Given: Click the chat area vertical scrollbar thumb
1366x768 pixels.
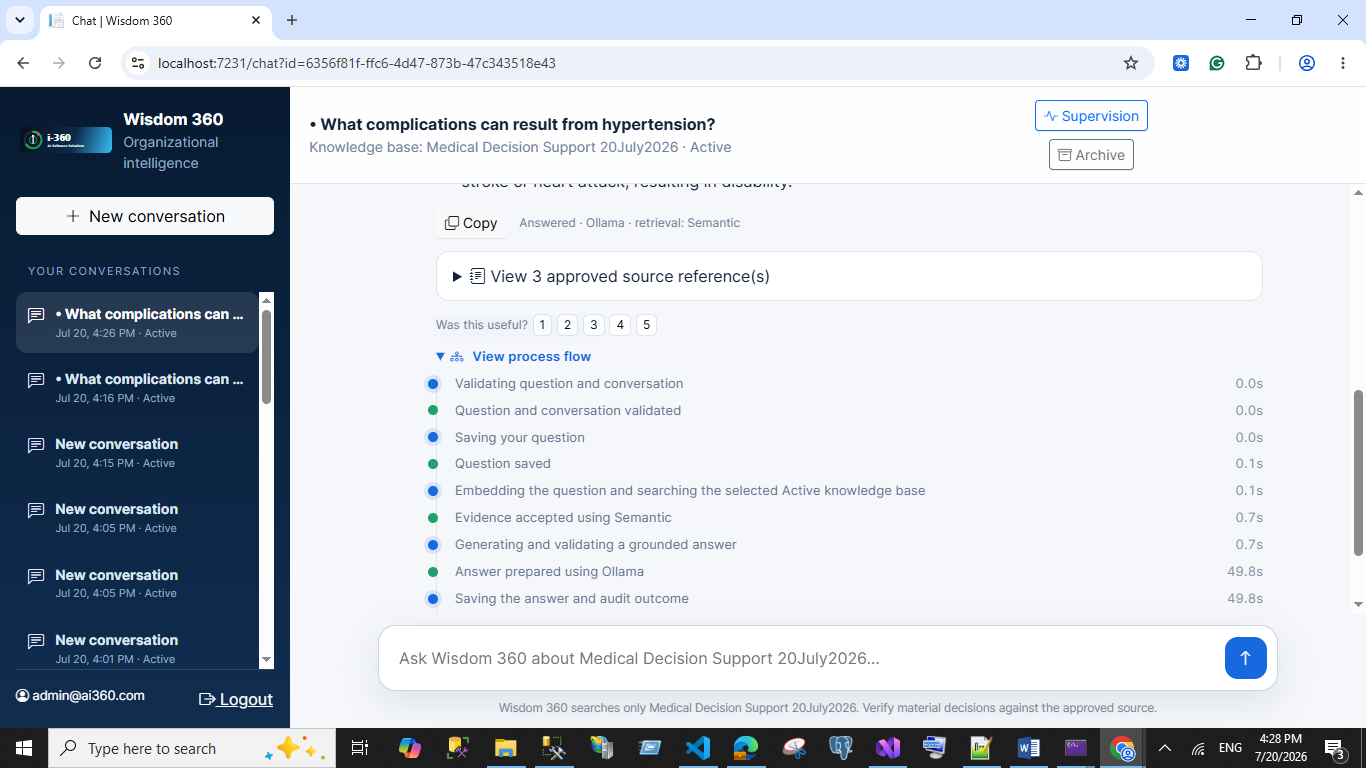Looking at the screenshot, I should 1358,472.
